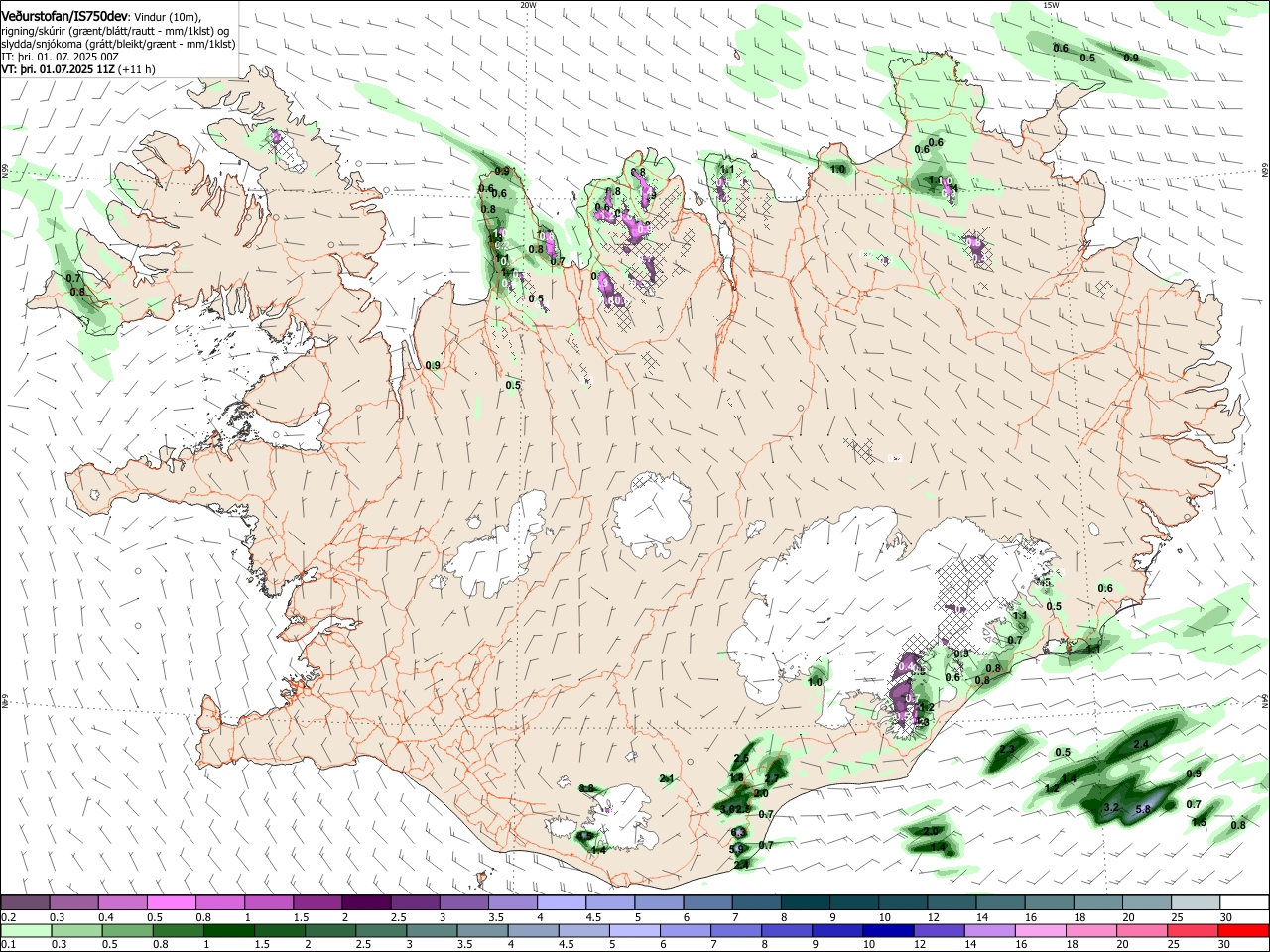
Task: Click the red swatch ending the rain legend
Action: [1244, 930]
